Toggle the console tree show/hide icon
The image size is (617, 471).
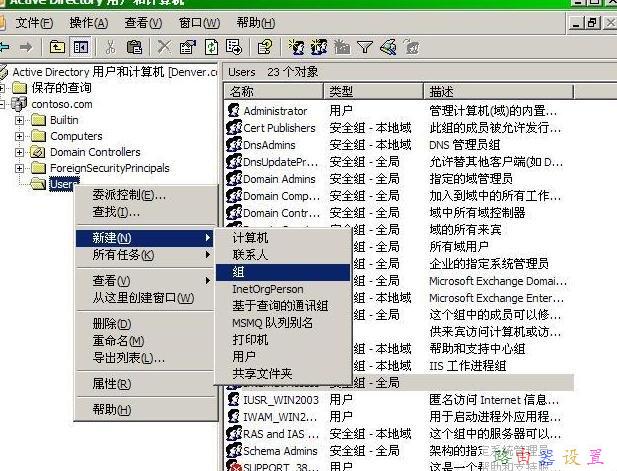coord(81,47)
